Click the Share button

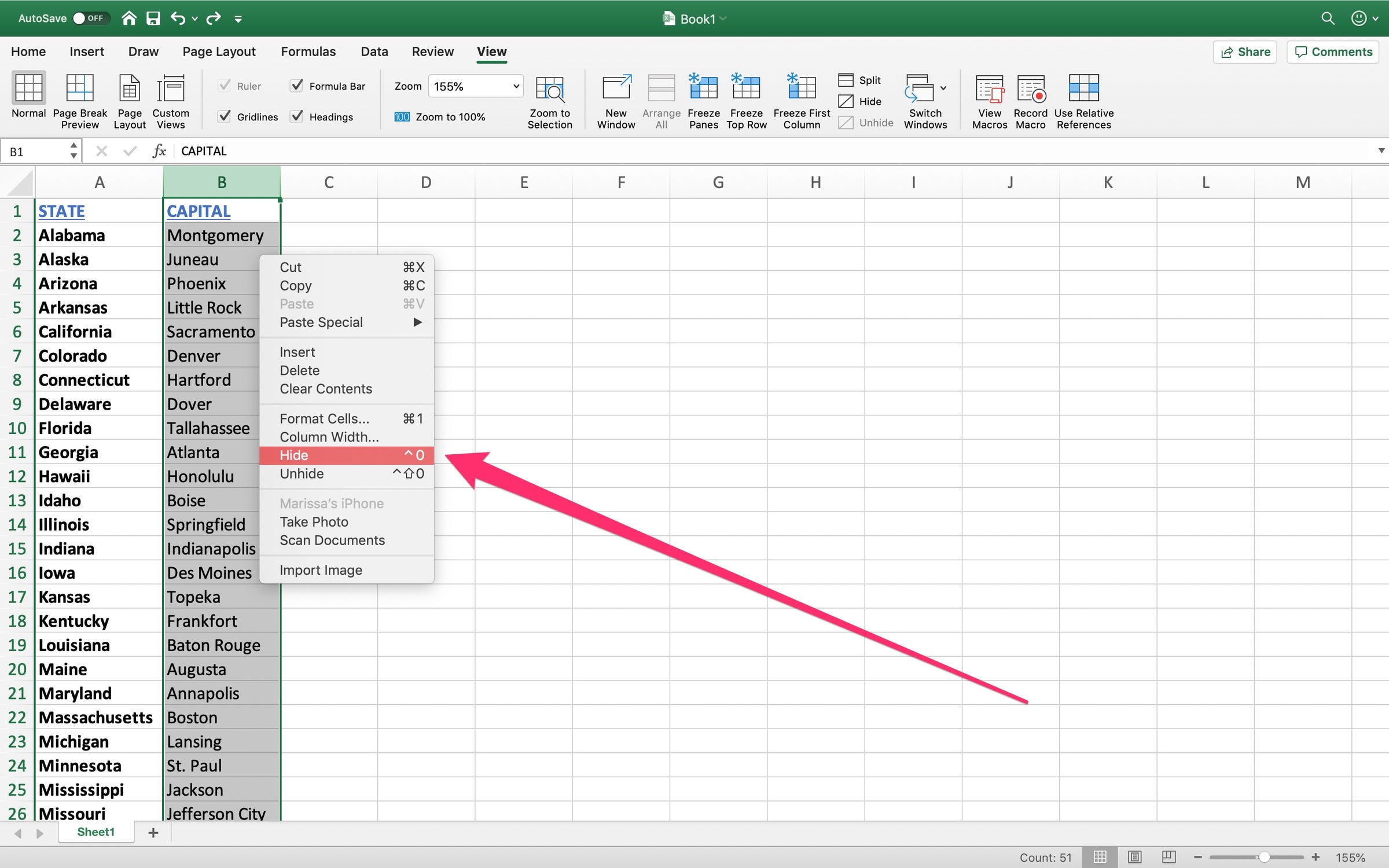[x=1245, y=52]
